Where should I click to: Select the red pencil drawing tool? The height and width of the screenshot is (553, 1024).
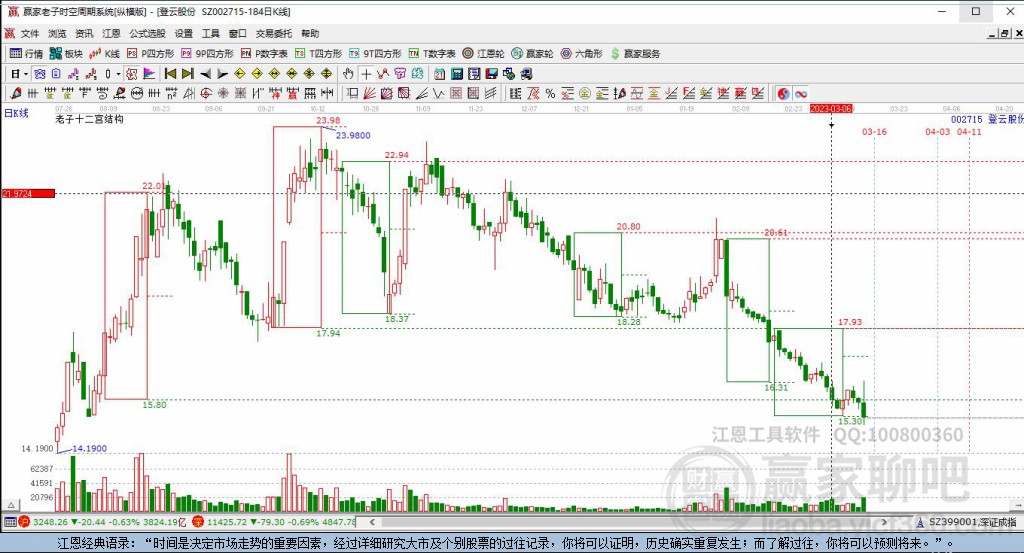pos(16,93)
